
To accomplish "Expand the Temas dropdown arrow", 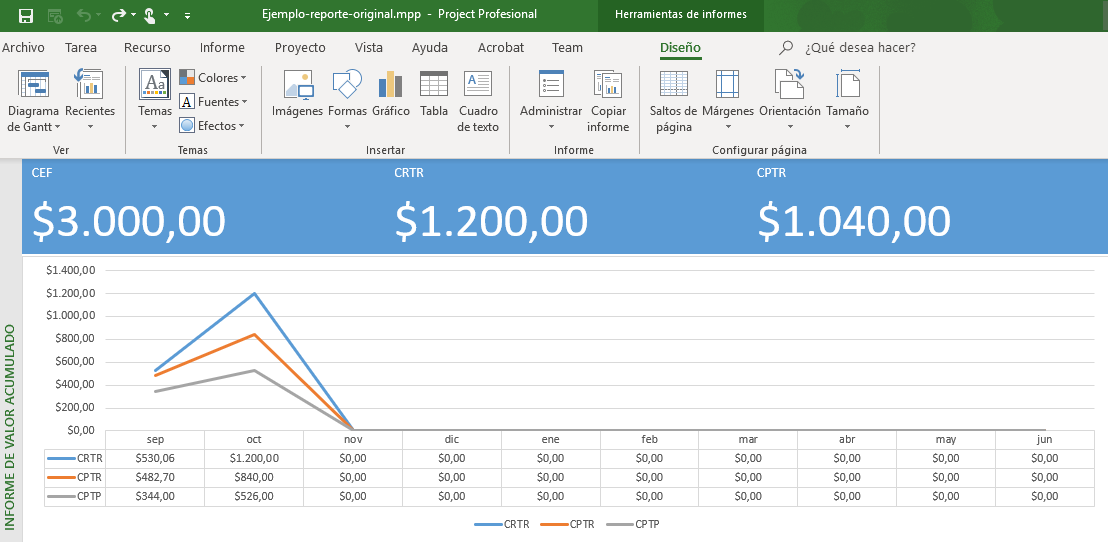I will tap(155, 127).
